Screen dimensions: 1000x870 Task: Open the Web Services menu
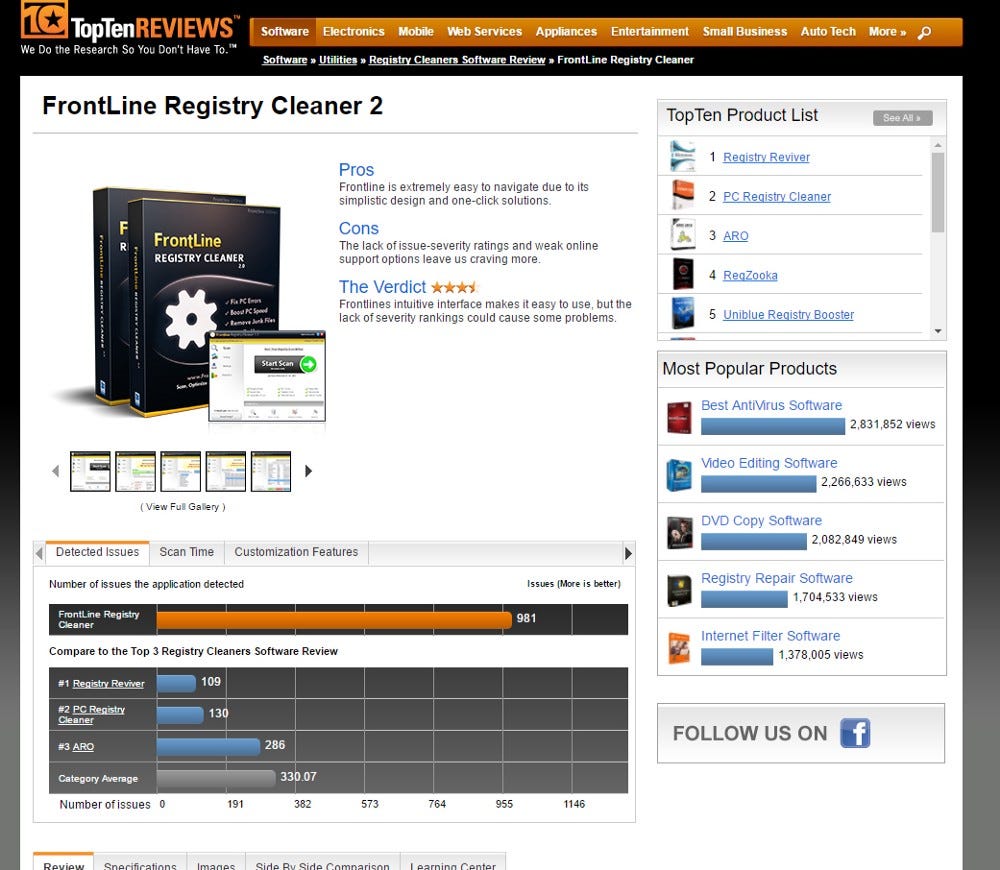(484, 31)
